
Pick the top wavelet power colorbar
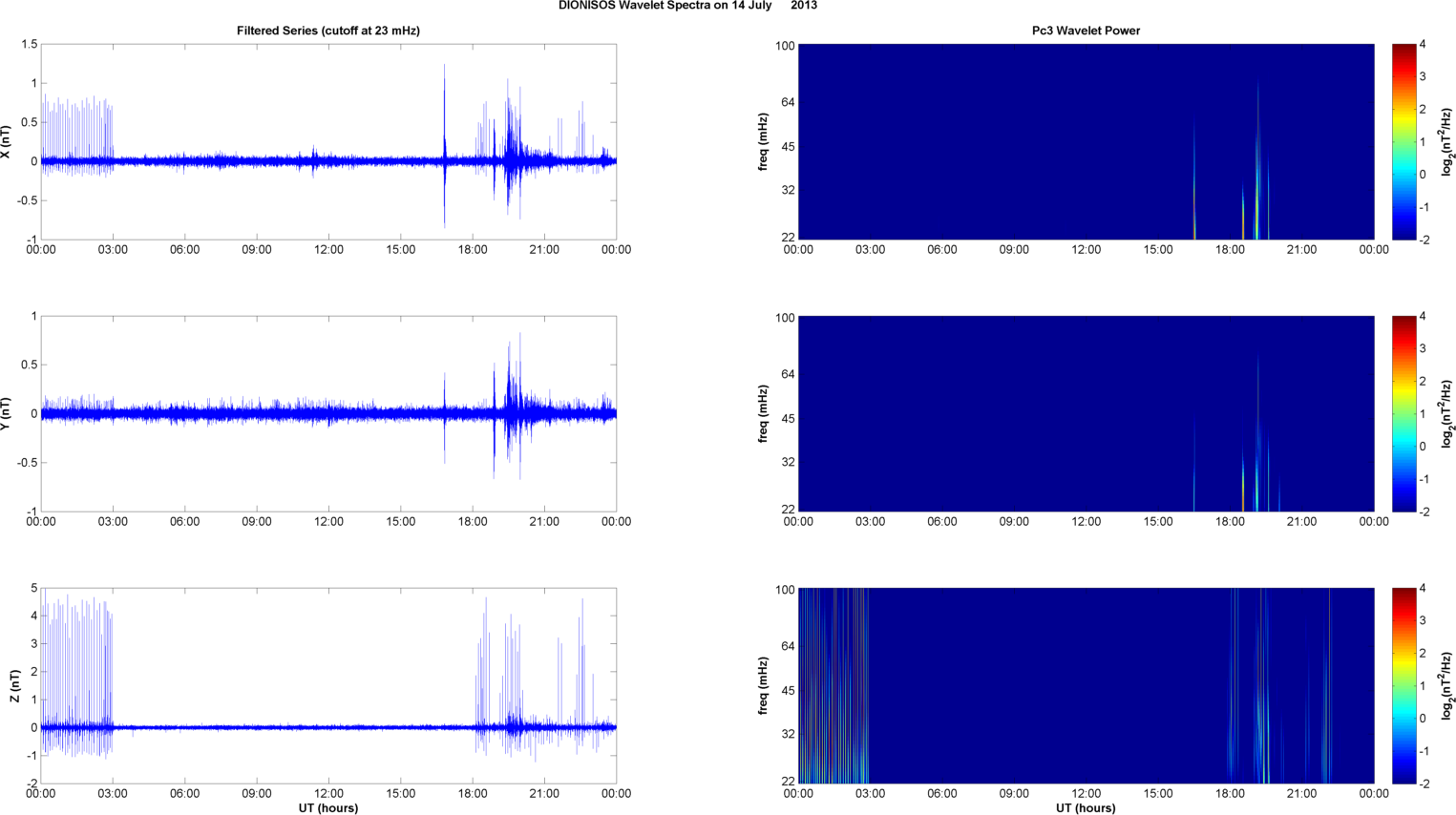[1403, 142]
